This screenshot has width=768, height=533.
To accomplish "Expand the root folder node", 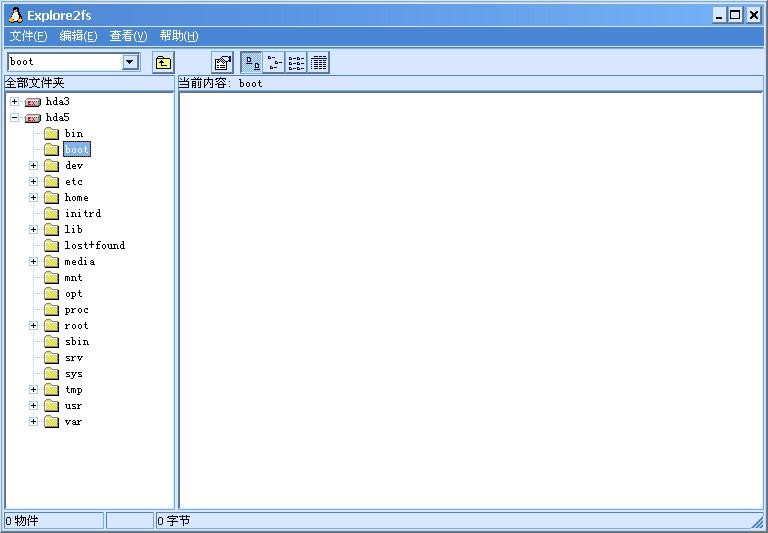I will [x=33, y=325].
